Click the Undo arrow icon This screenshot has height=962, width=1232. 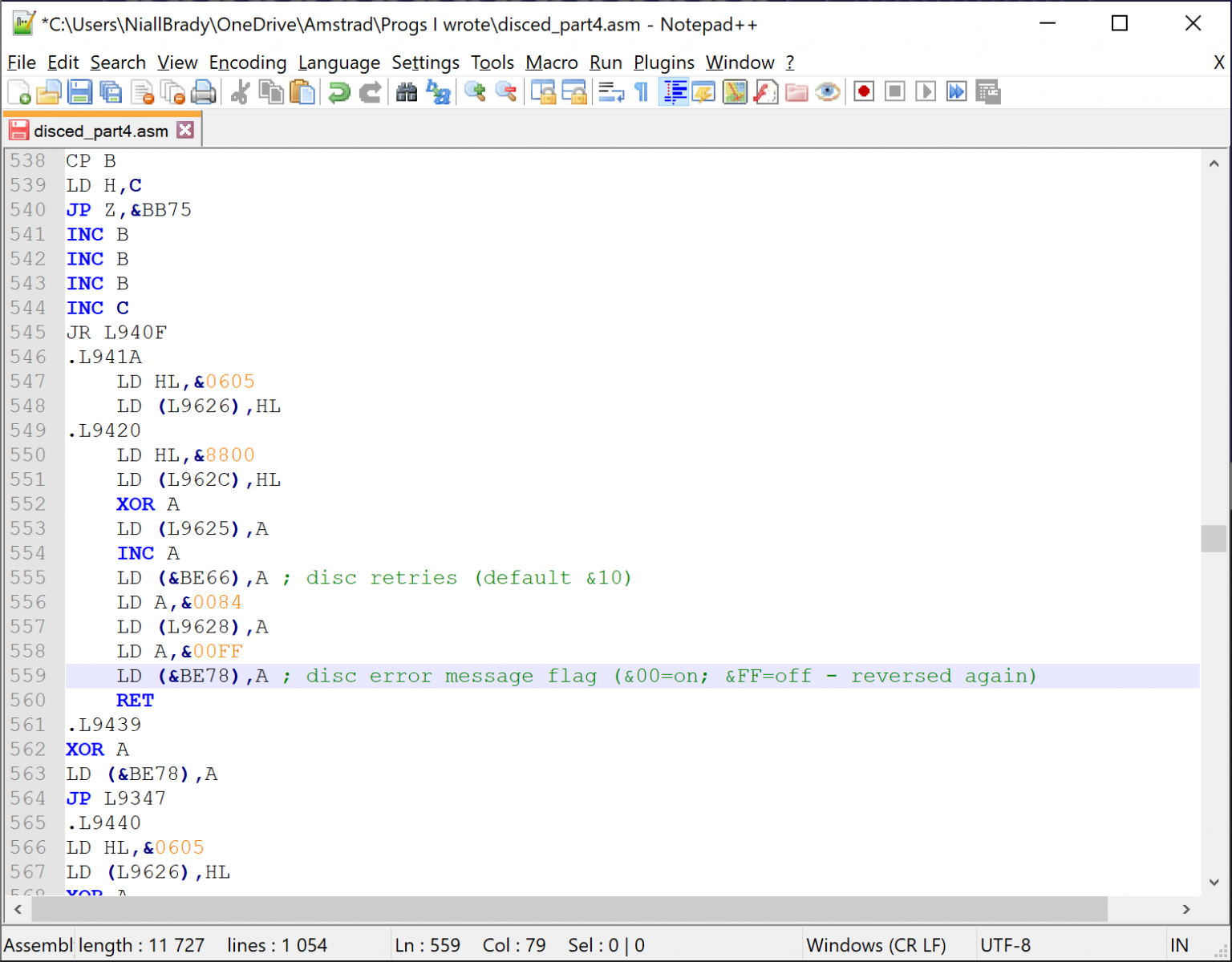pos(339,92)
